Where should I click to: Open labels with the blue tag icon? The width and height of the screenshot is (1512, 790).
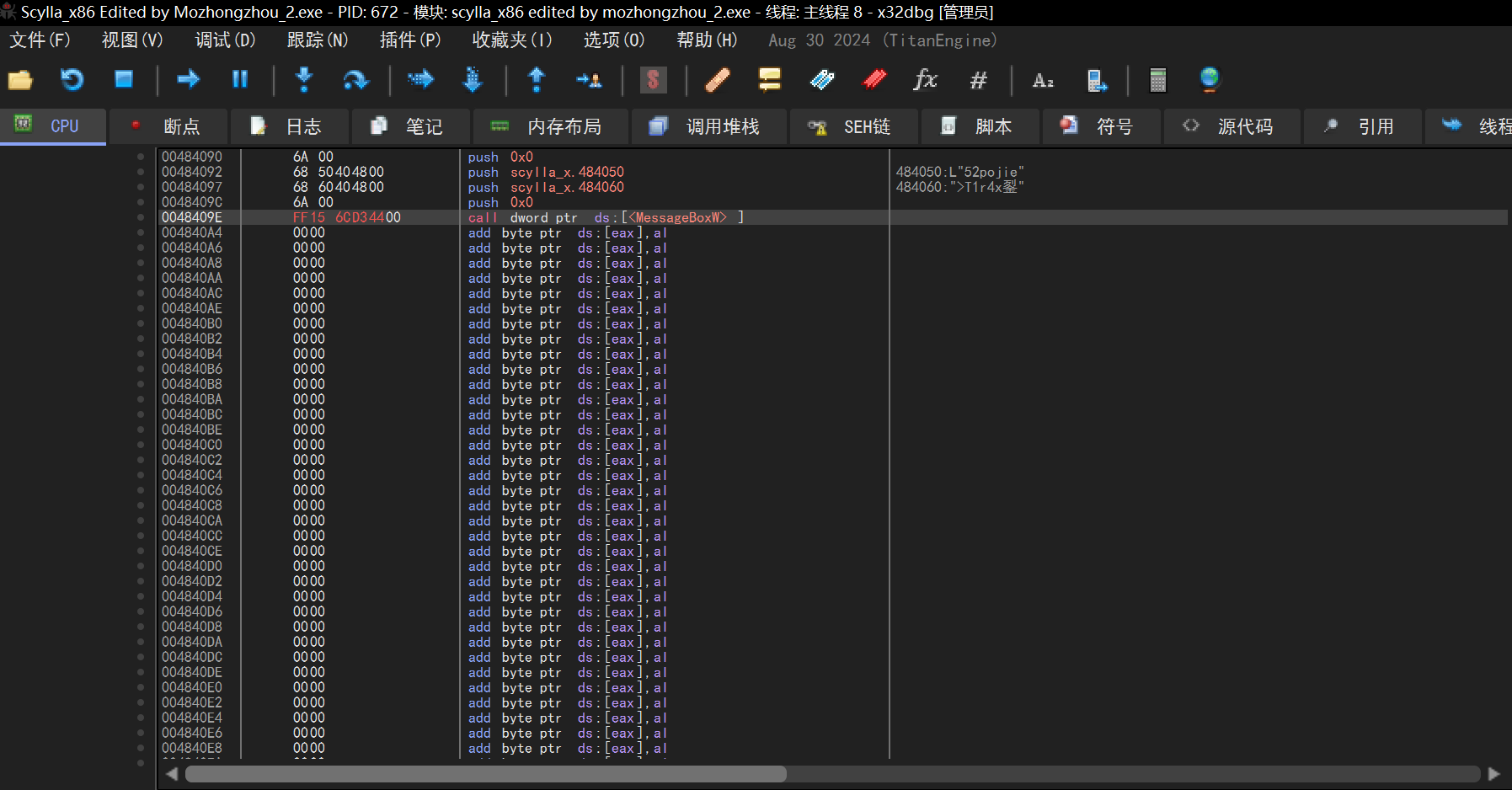click(x=821, y=80)
